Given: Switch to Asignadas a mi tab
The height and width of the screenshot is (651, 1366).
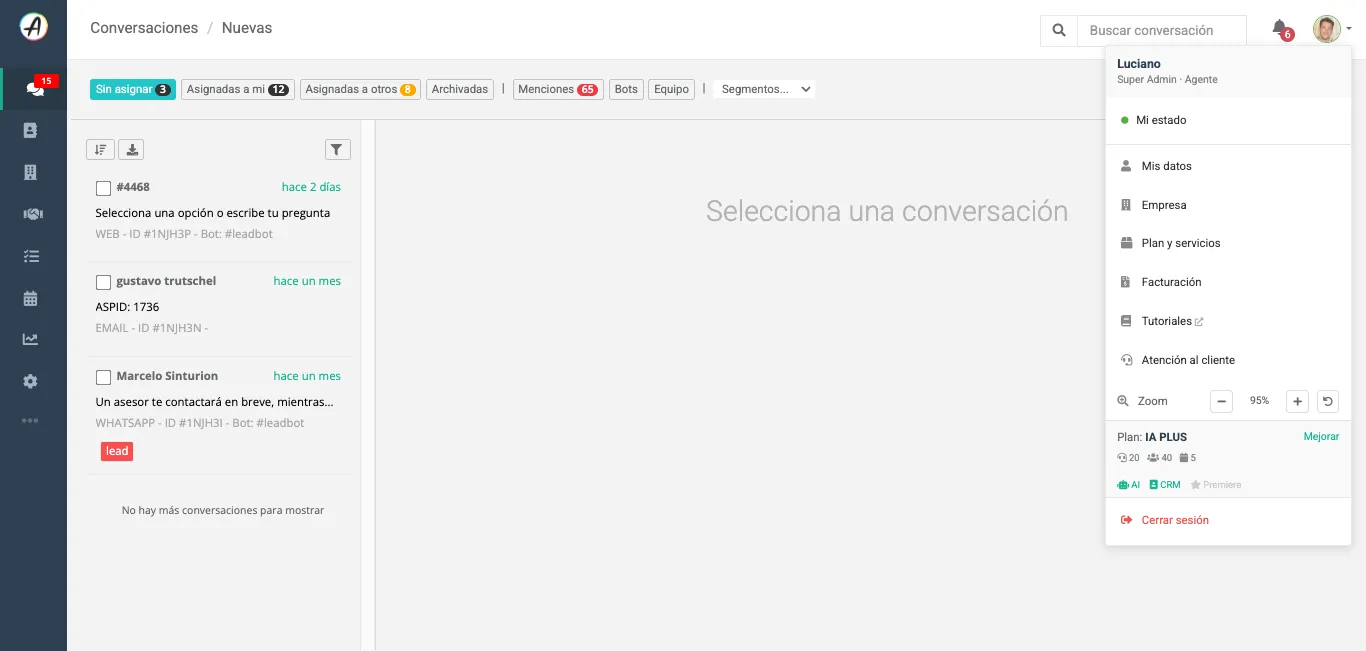Looking at the screenshot, I should (238, 89).
